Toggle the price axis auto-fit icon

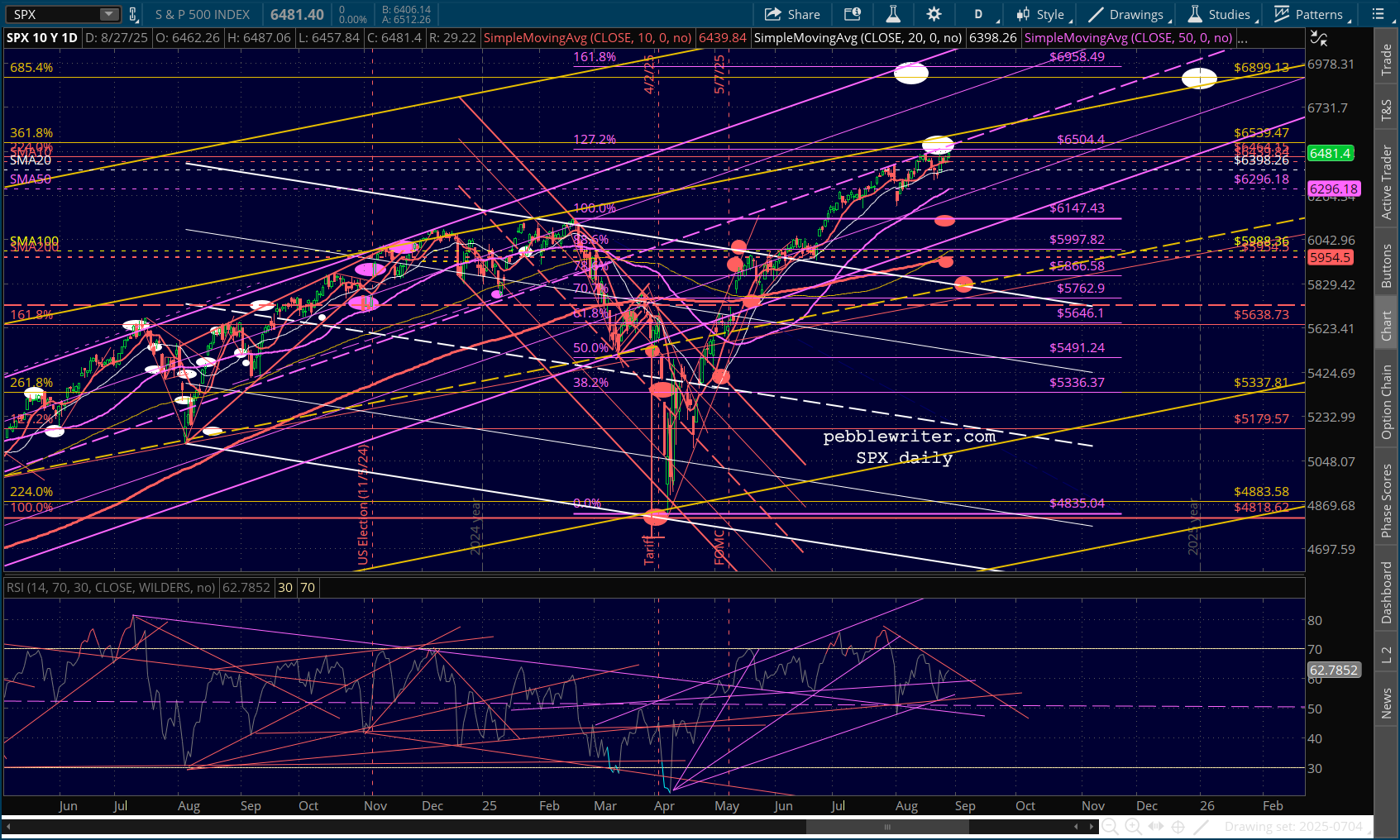[1319, 39]
